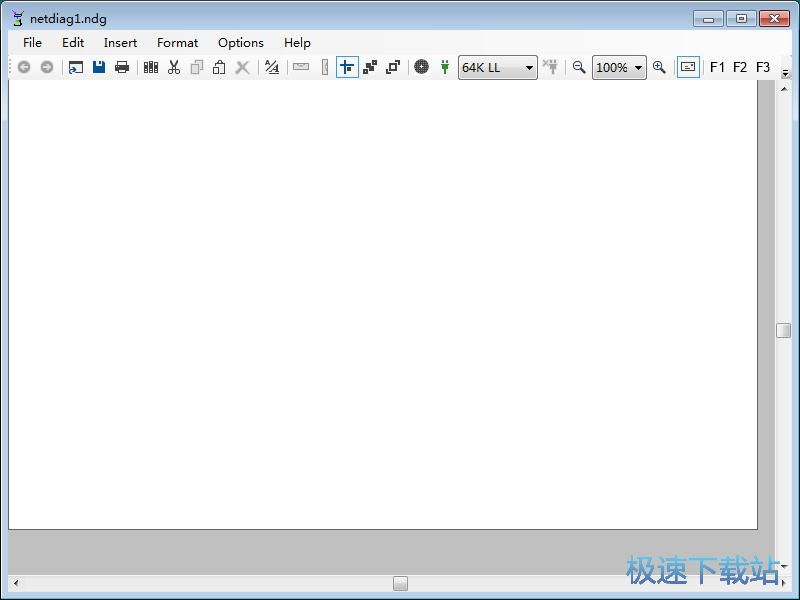Click the blue floppy disk Save icon
Image resolution: width=800 pixels, height=600 pixels.
pos(99,67)
